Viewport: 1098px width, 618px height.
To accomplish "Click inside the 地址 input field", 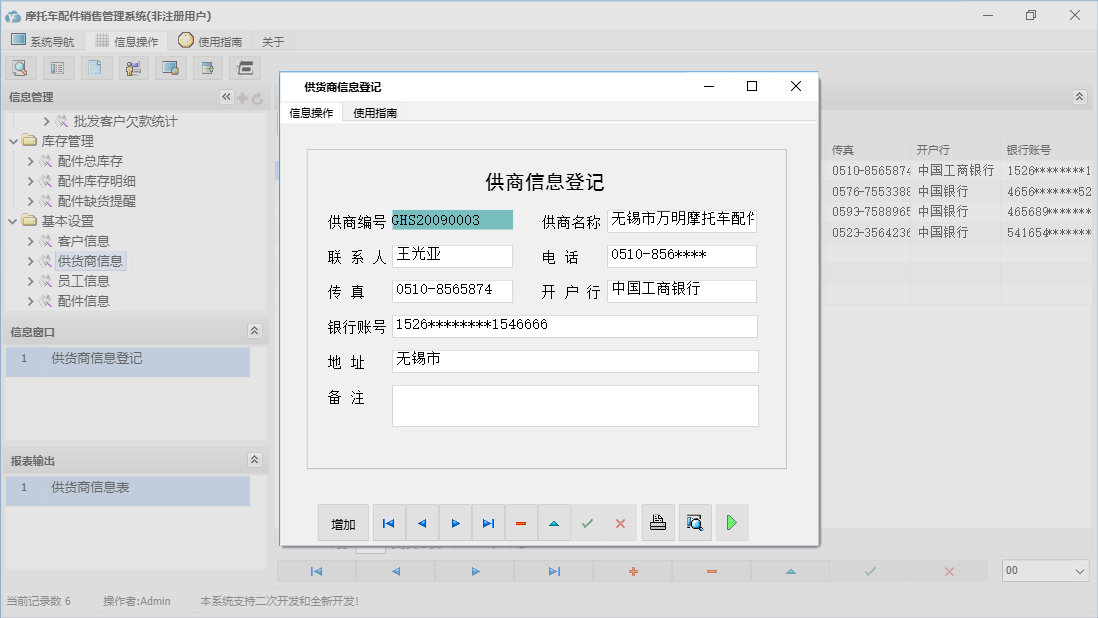I will (x=575, y=362).
